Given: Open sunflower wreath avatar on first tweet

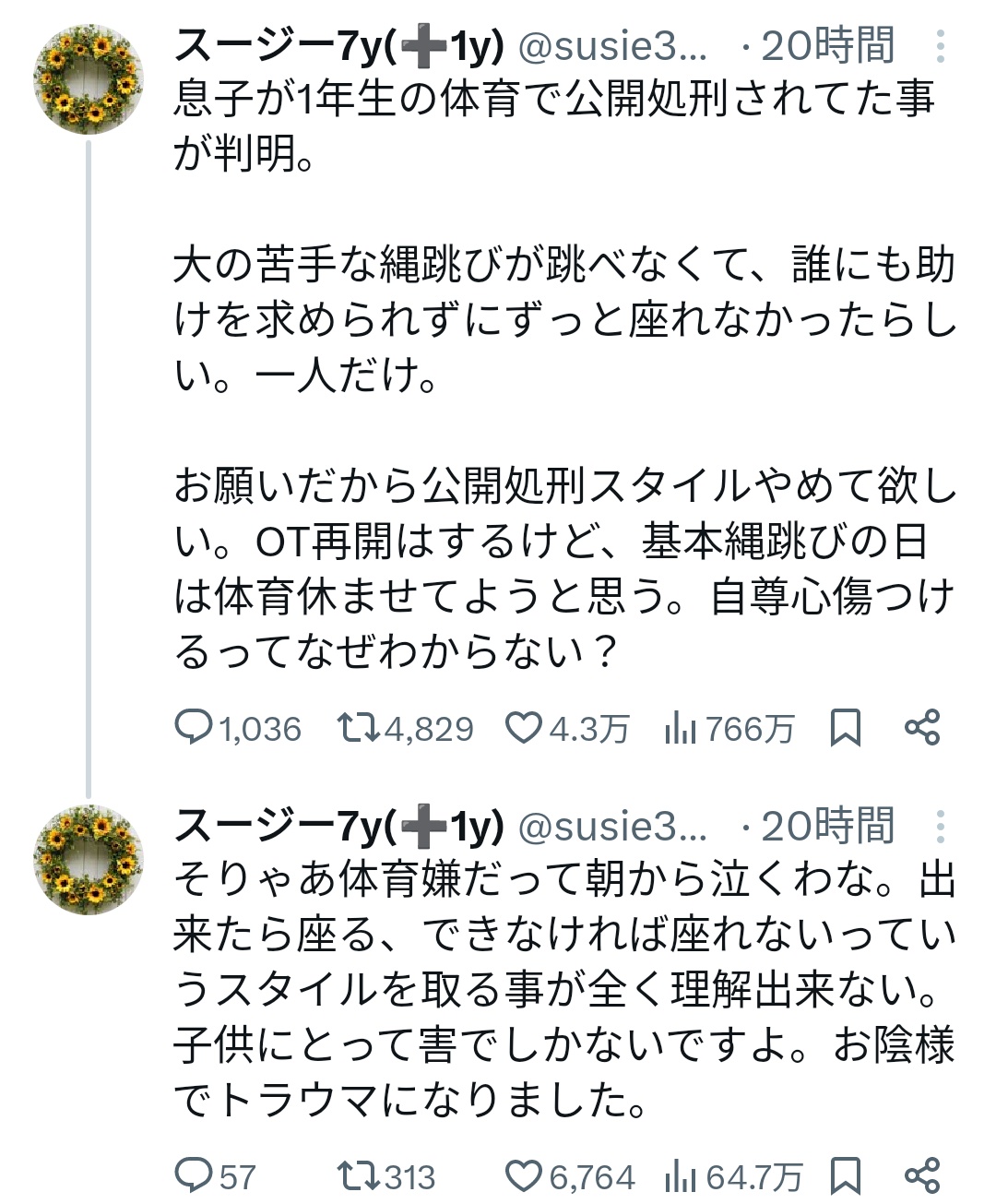Looking at the screenshot, I should pyautogui.click(x=89, y=80).
